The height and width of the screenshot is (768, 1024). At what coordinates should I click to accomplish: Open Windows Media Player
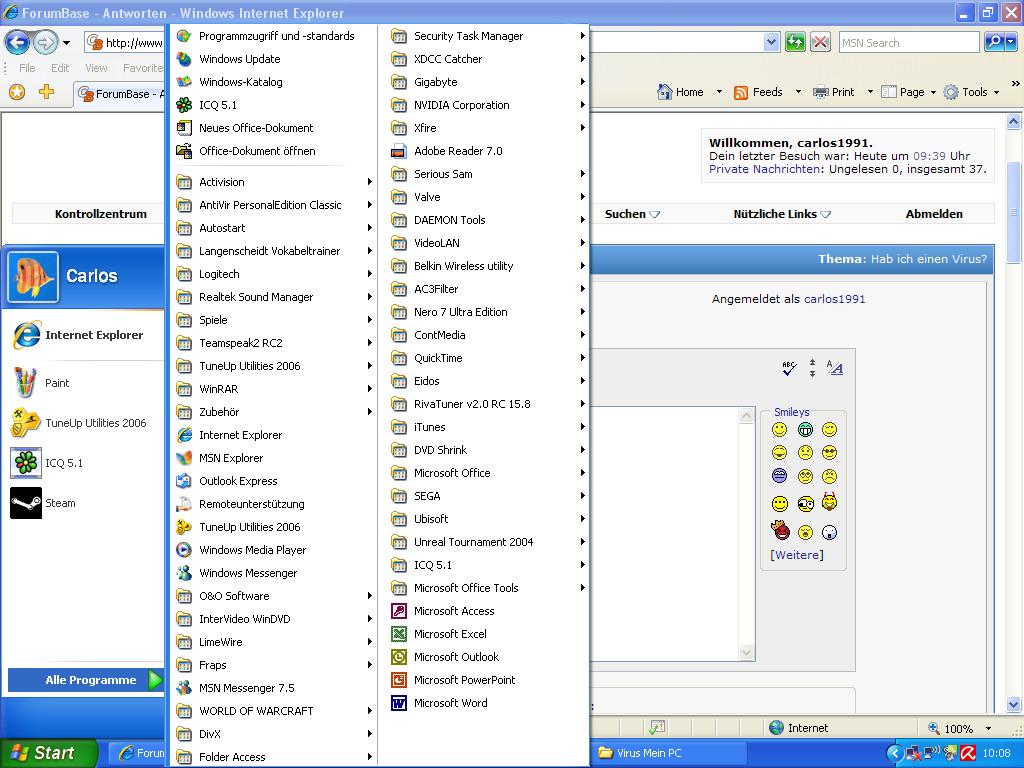pos(273,551)
